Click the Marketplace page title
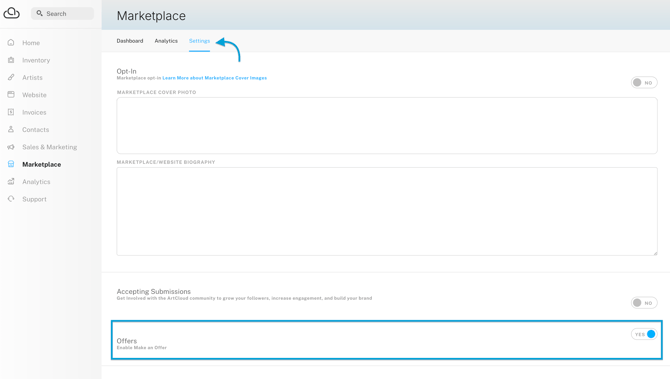Image resolution: width=670 pixels, height=379 pixels. pos(151,16)
